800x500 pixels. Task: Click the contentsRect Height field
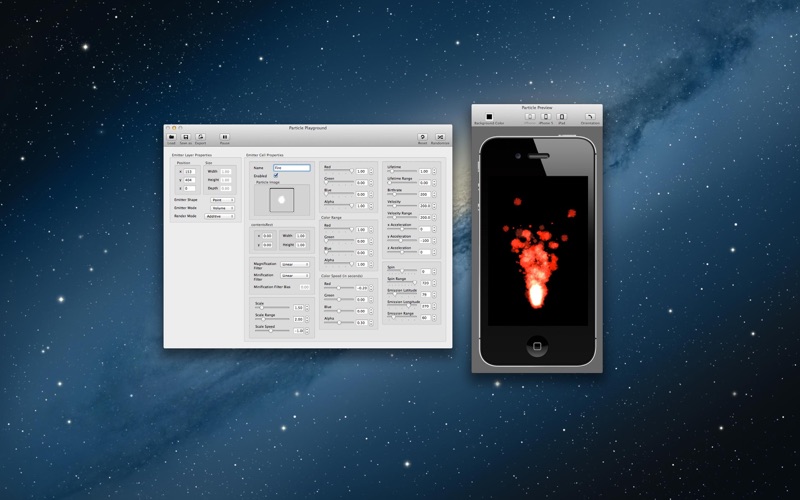(x=301, y=245)
